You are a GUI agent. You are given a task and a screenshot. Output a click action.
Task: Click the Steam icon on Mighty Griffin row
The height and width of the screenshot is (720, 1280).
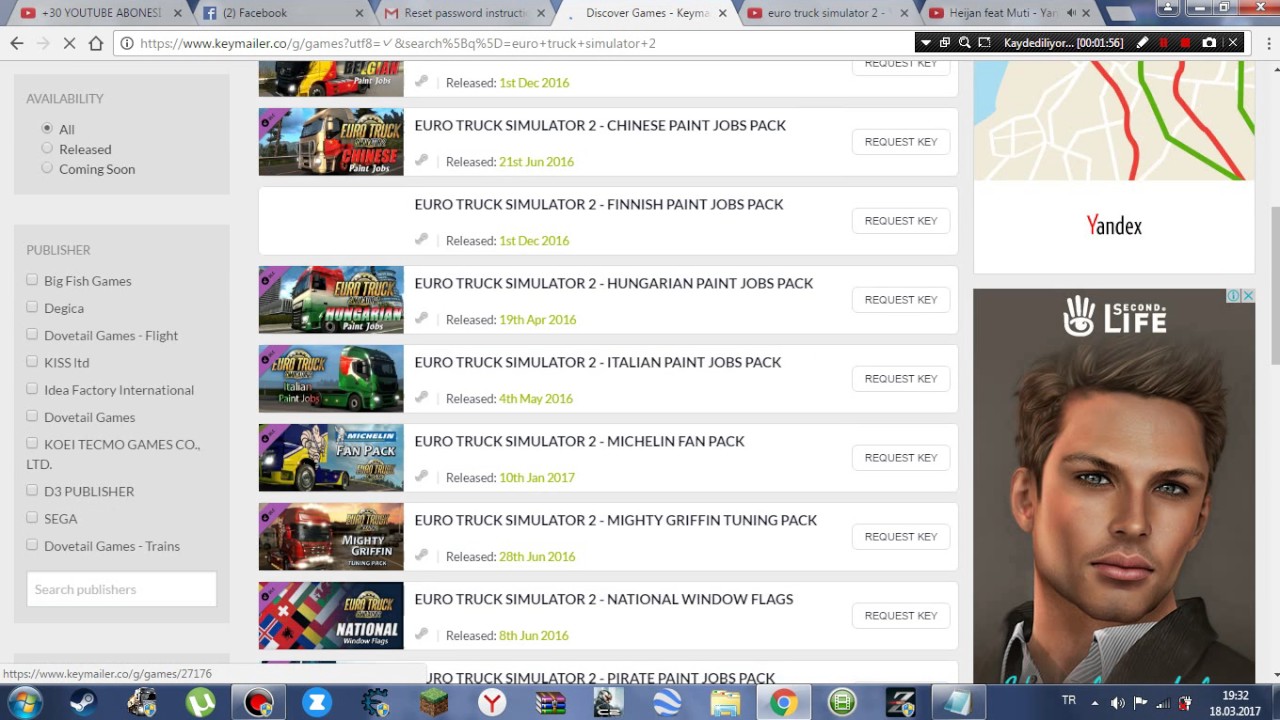click(422, 555)
